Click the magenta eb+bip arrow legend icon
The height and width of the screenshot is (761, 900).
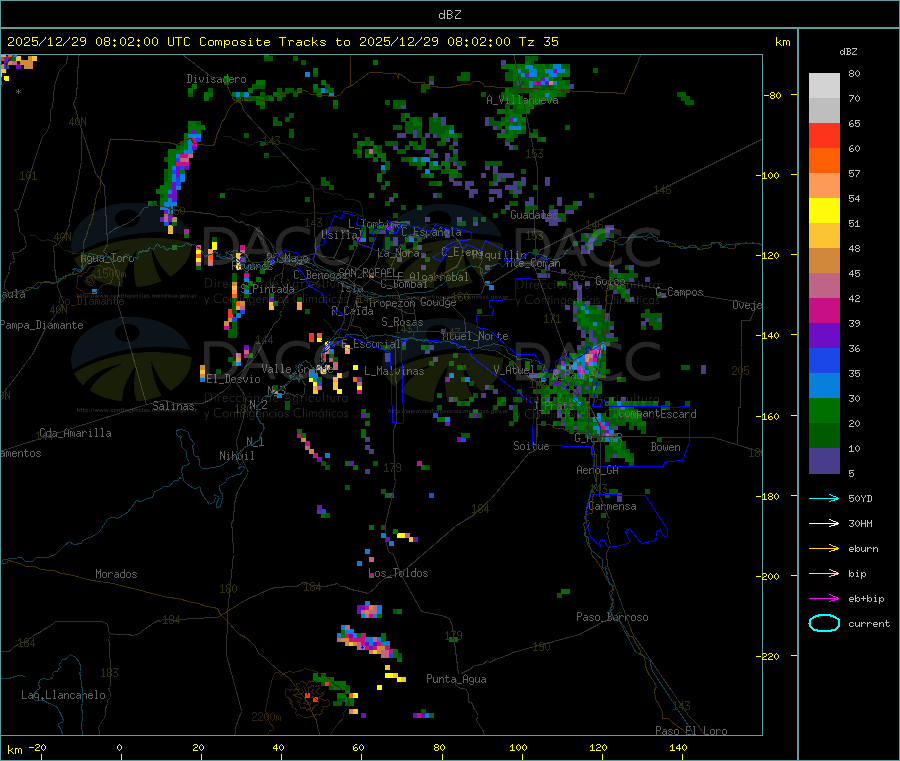[x=824, y=598]
